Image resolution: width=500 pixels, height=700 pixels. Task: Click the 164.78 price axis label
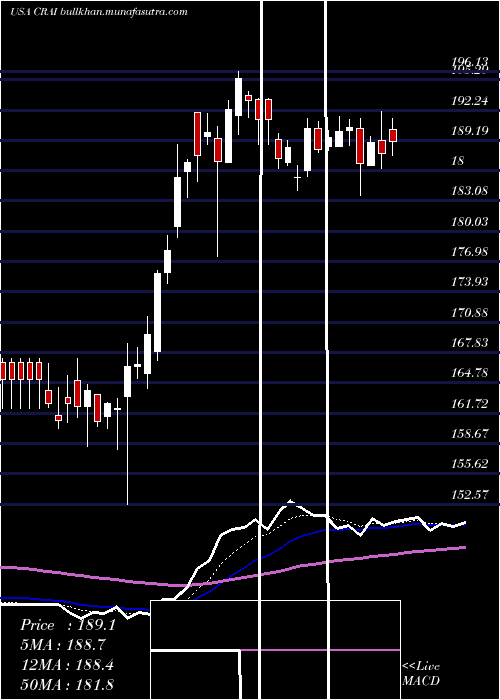coord(470,373)
